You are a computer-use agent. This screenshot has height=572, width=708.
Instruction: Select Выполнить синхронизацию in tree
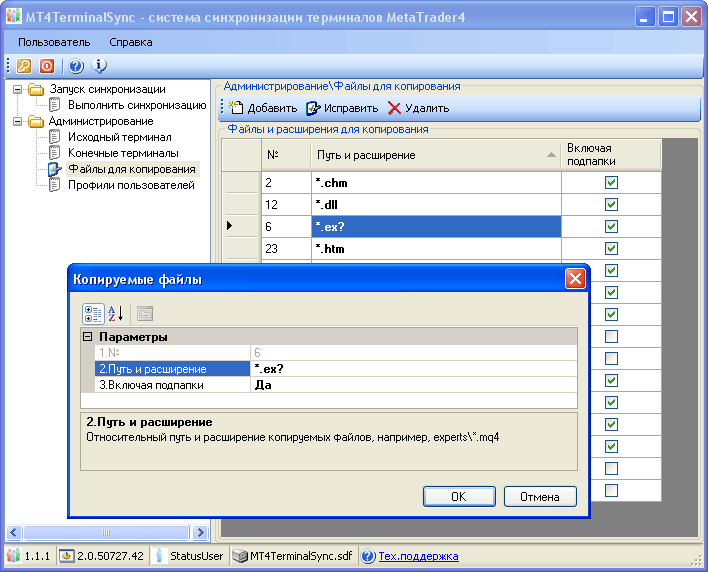(x=137, y=105)
